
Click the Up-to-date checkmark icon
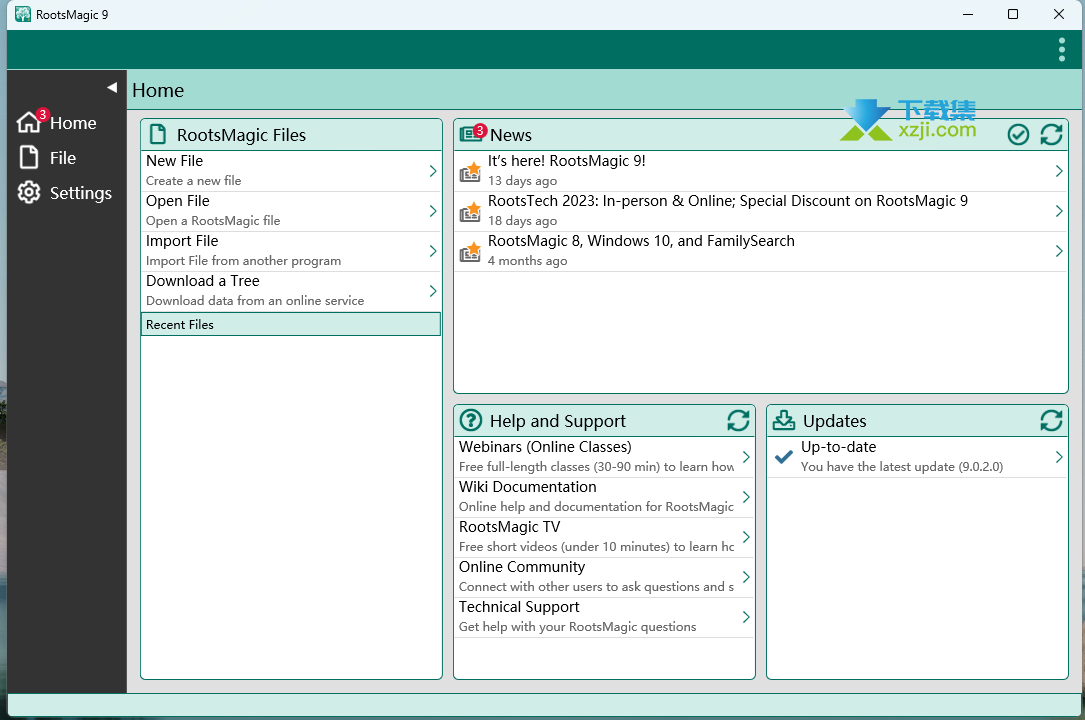784,457
